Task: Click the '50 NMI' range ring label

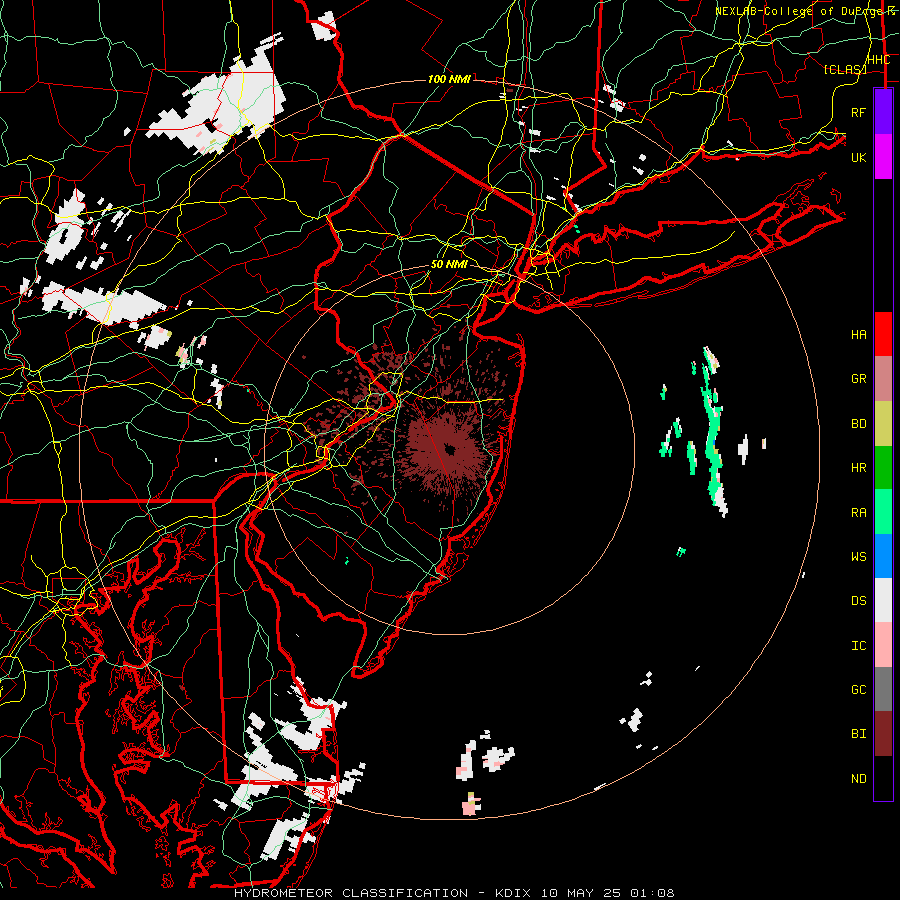Action: coord(449,264)
